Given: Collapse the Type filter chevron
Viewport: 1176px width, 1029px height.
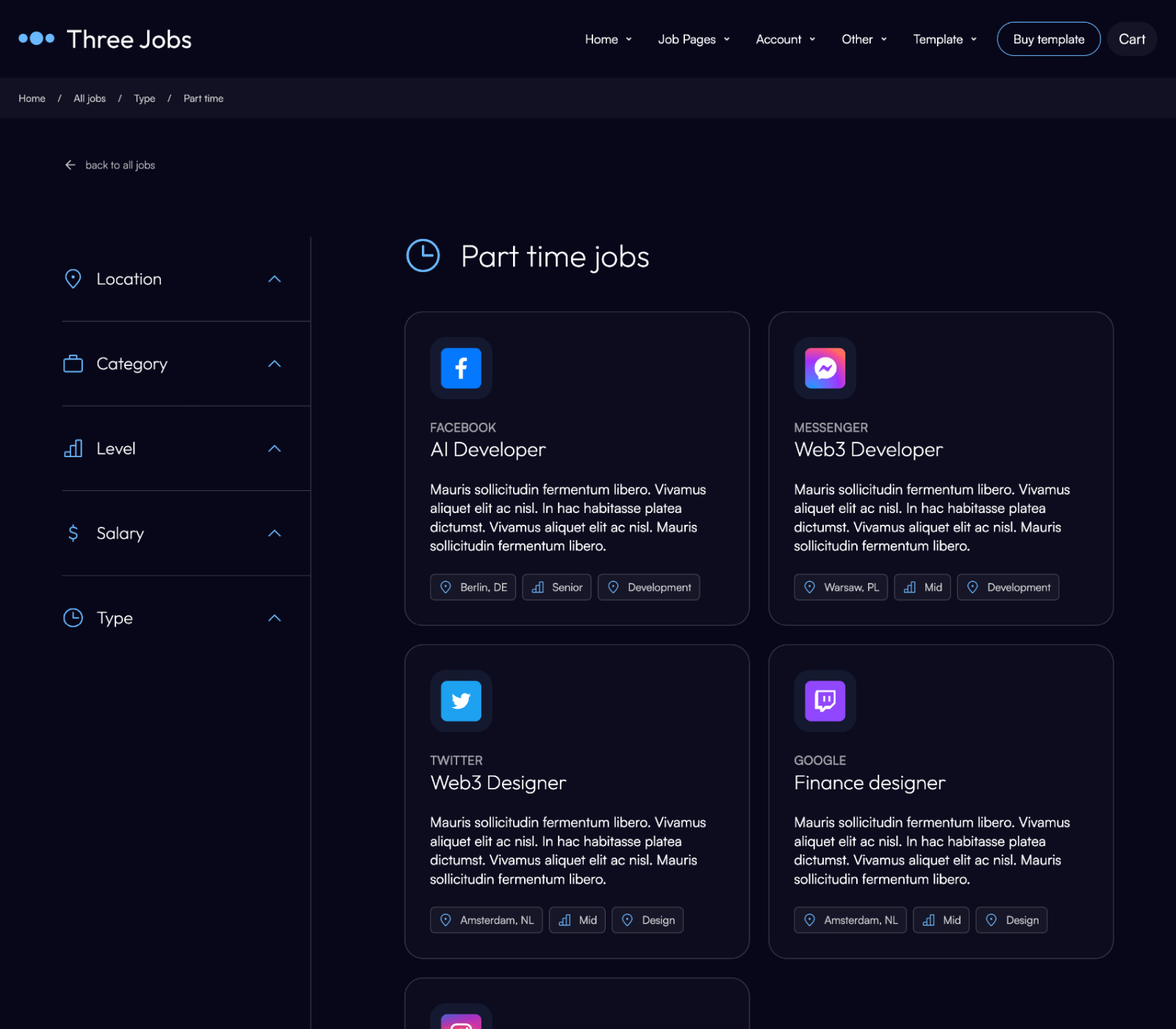Looking at the screenshot, I should coord(274,618).
